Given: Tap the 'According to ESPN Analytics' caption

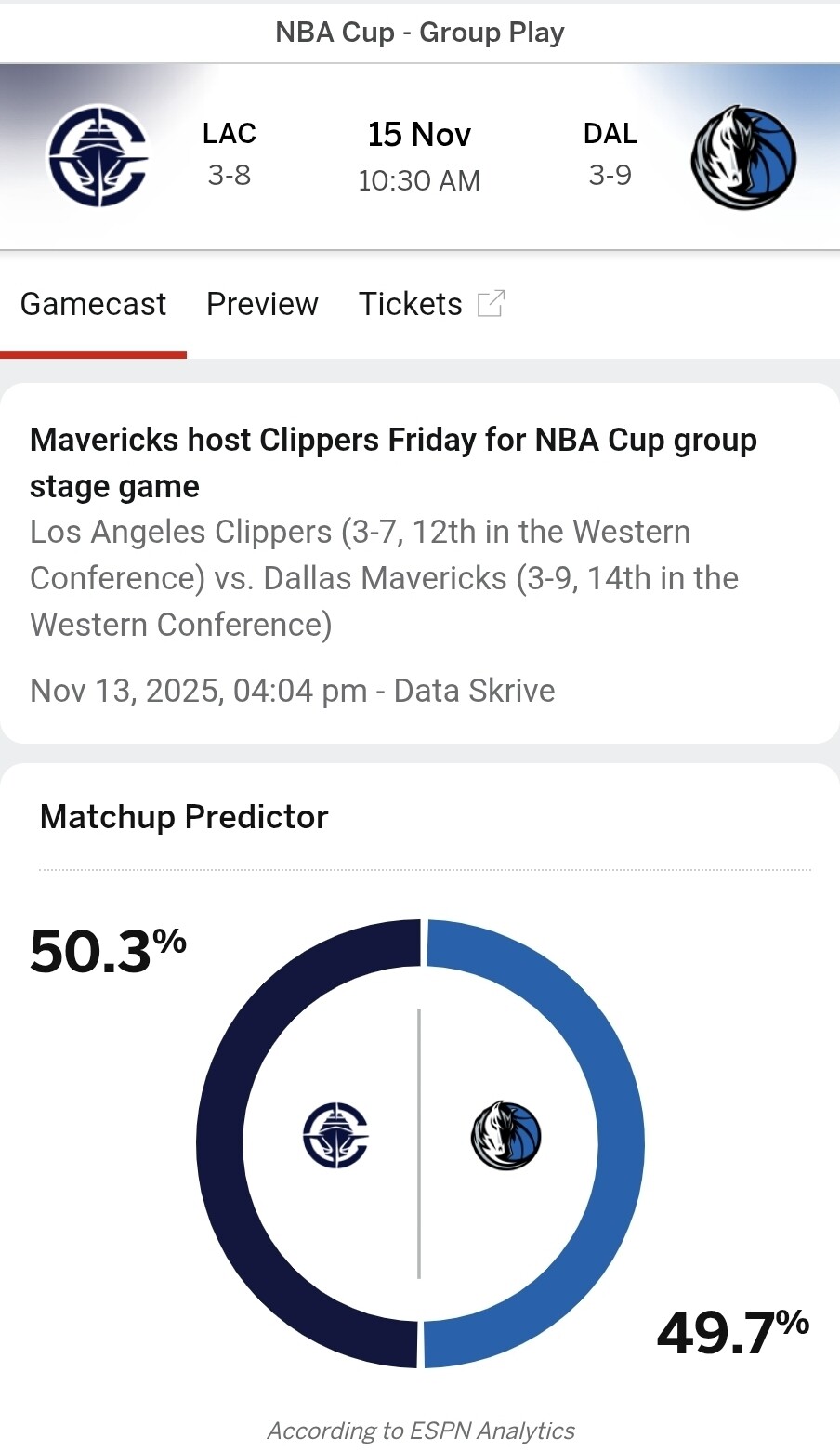Looking at the screenshot, I should coord(421,1431).
